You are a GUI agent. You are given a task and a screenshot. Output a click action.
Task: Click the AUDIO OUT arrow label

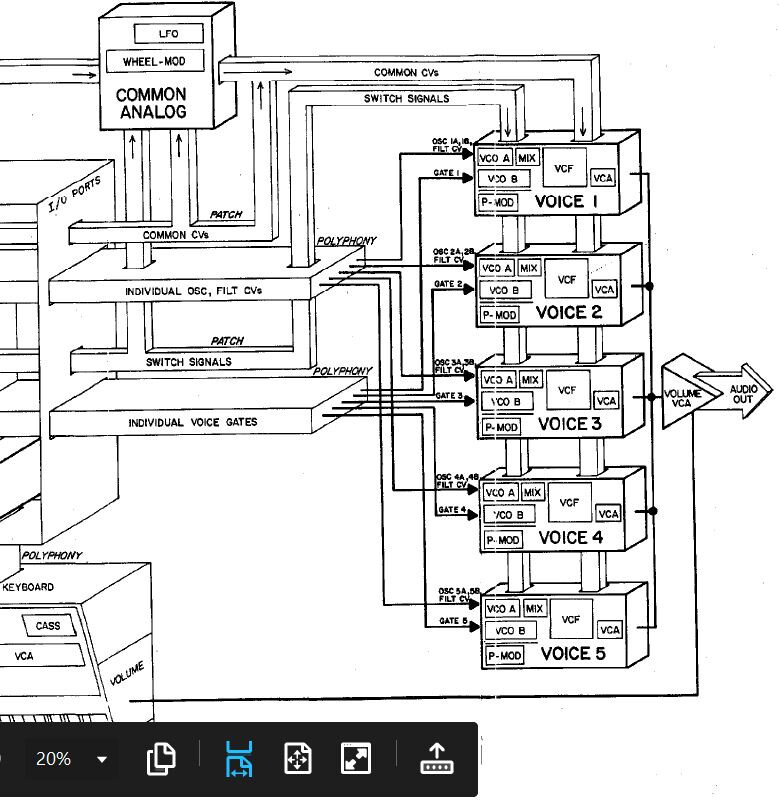tap(743, 394)
